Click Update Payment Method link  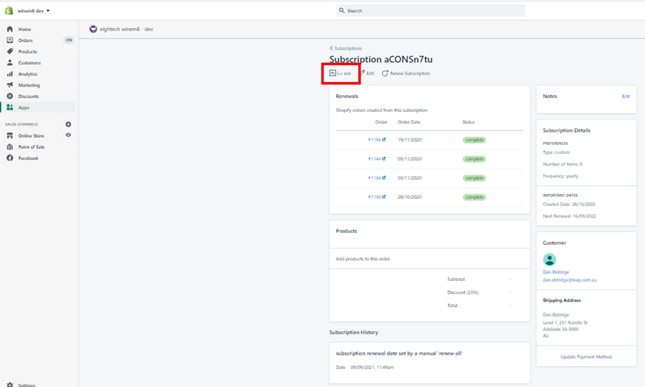click(586, 357)
